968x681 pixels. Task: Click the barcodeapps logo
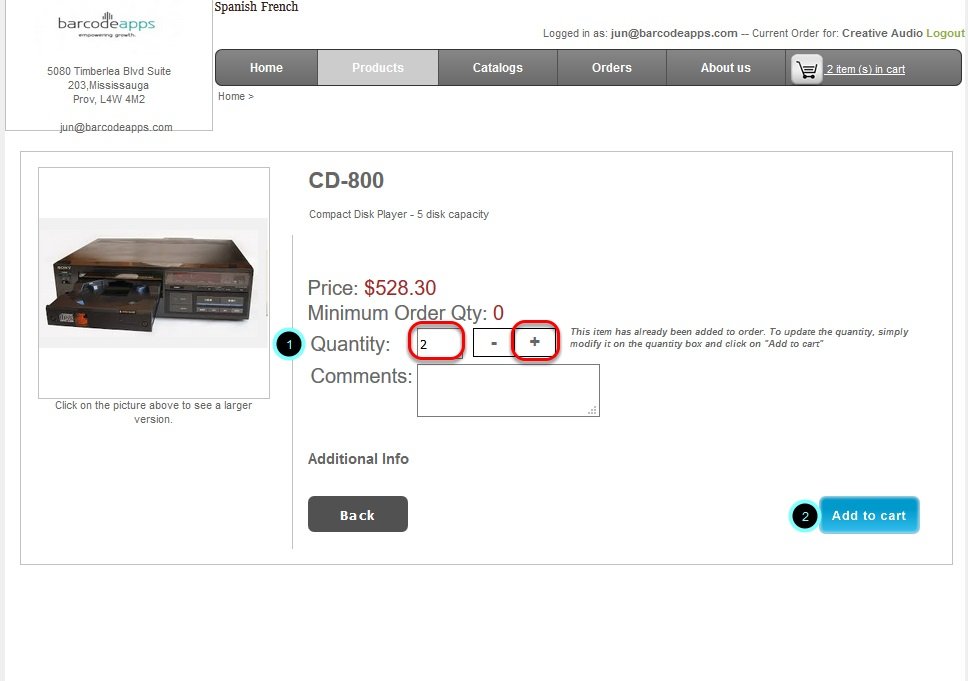coord(106,25)
